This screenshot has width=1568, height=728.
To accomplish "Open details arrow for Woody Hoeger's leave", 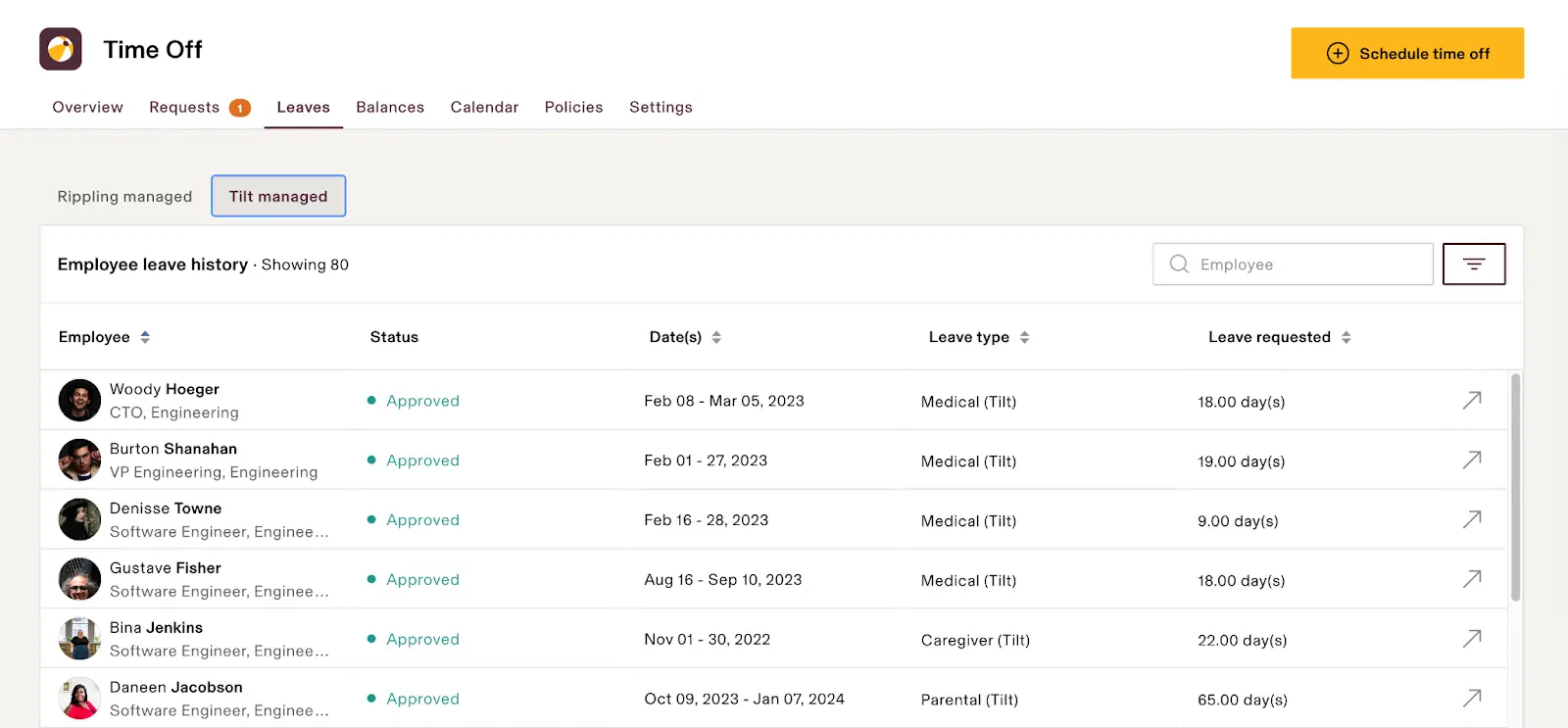I will (x=1472, y=400).
